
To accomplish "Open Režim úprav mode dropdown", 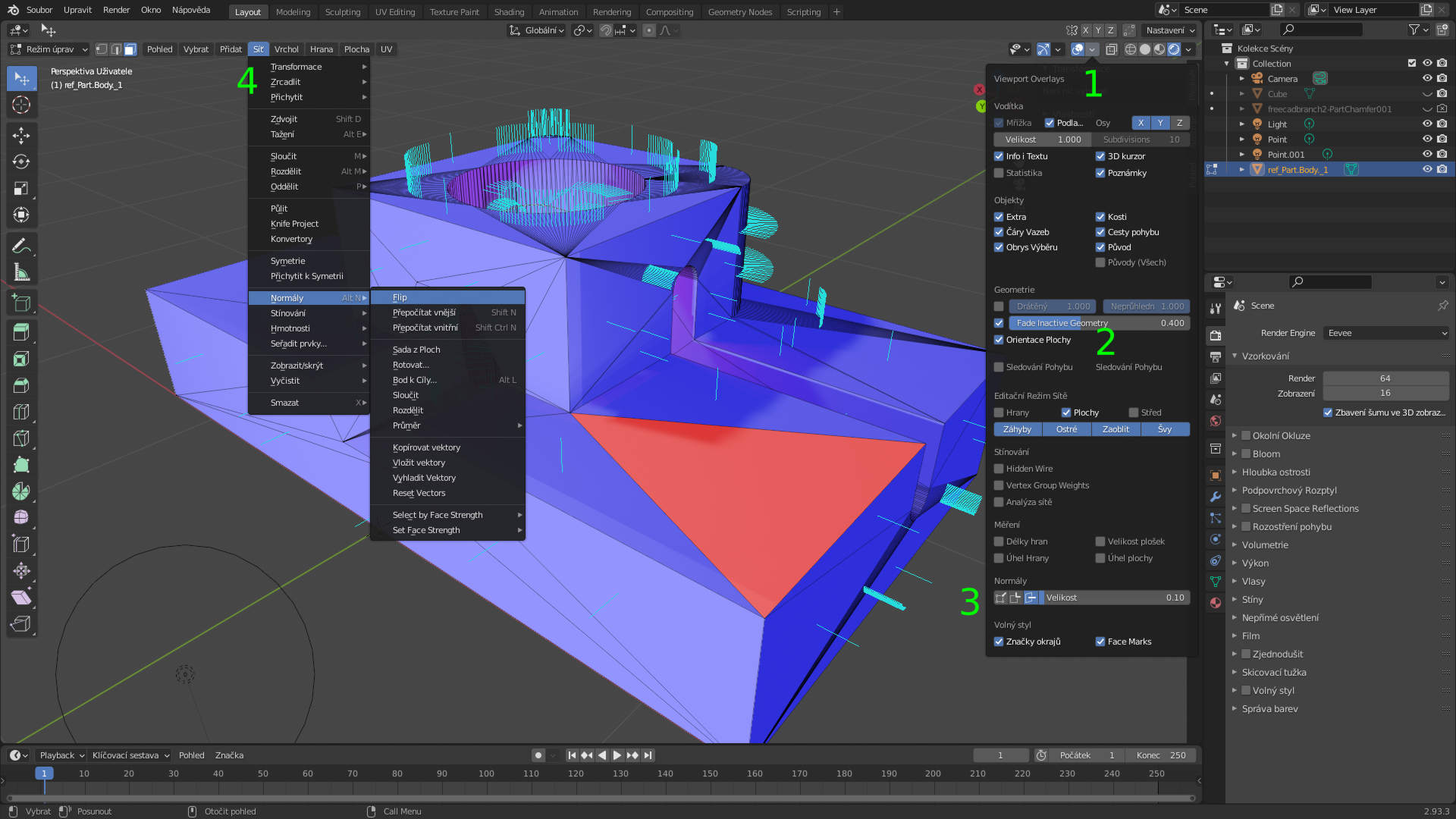I will click(49, 49).
